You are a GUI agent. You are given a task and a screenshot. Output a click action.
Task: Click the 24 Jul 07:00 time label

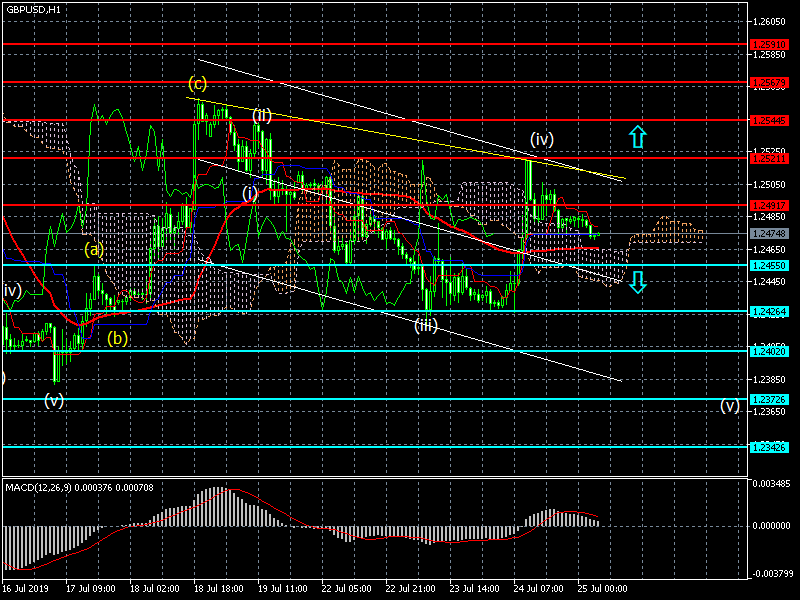[539, 588]
